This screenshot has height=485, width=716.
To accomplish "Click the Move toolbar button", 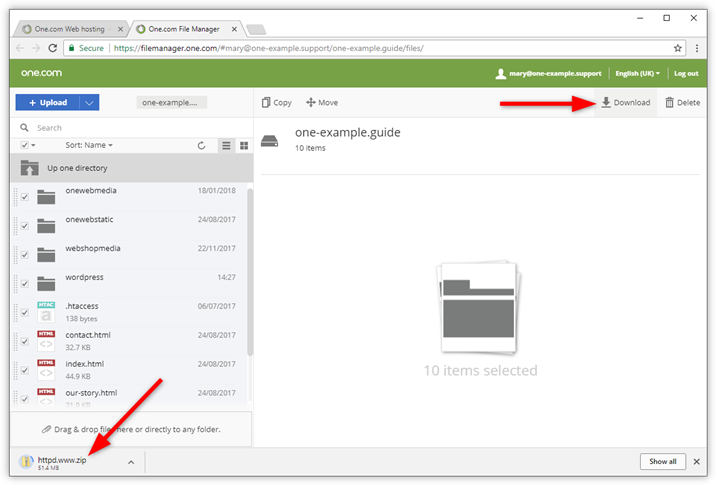I will pyautogui.click(x=322, y=102).
